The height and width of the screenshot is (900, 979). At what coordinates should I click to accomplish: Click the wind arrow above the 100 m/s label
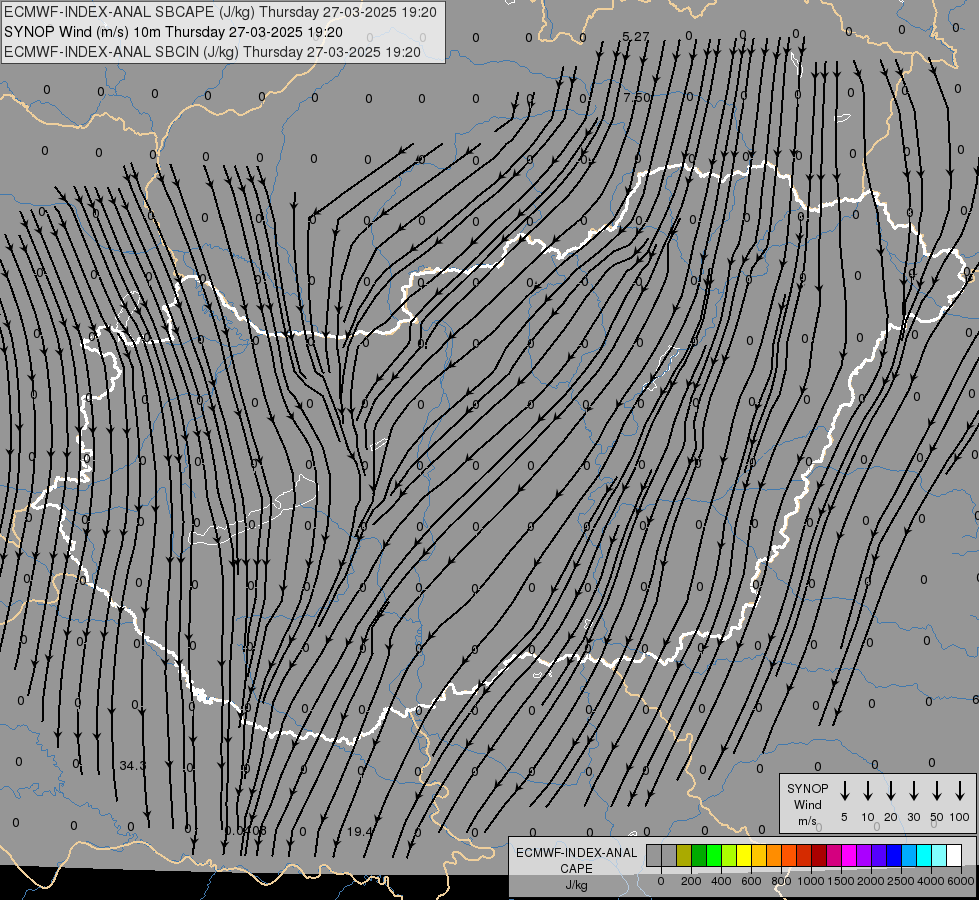(x=960, y=791)
